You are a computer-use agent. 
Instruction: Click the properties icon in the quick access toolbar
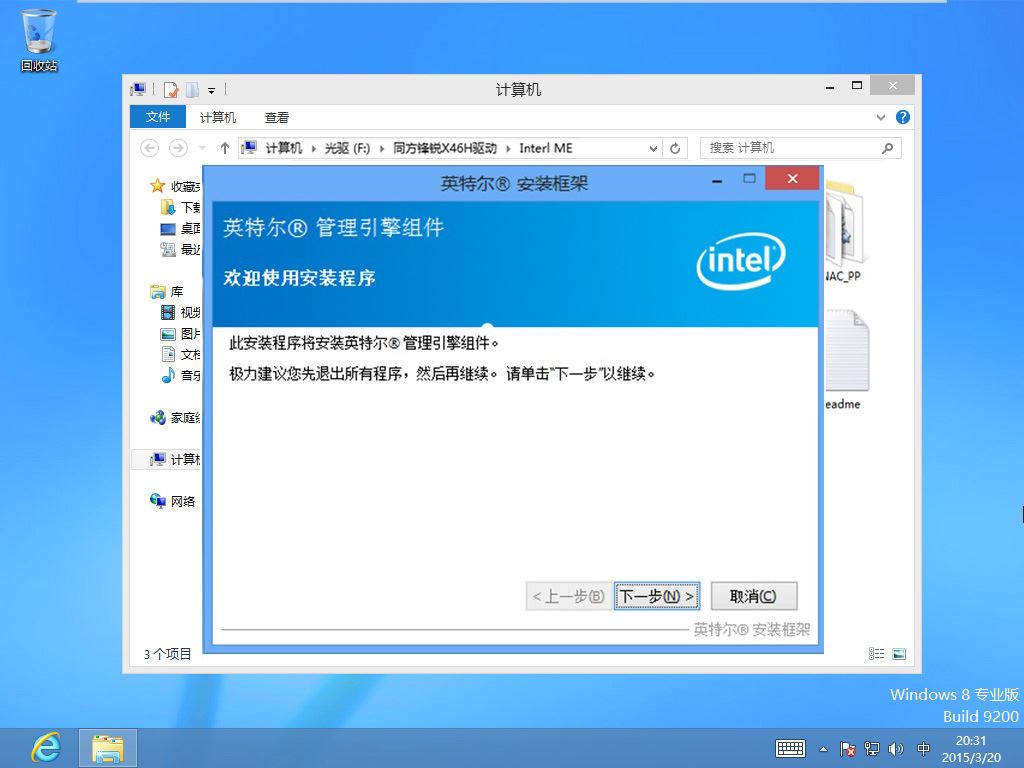pyautogui.click(x=171, y=89)
